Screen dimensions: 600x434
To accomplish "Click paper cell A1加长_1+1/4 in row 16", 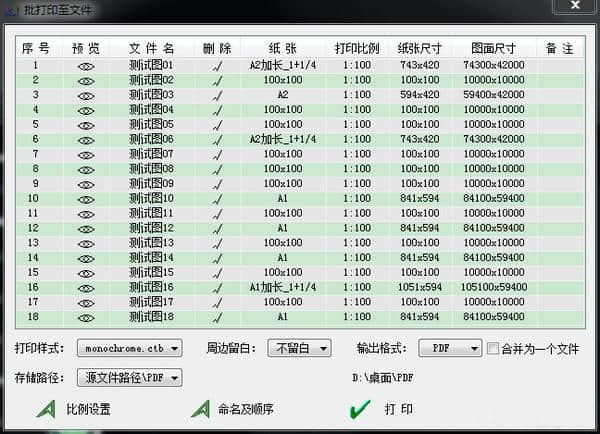I will [283, 287].
